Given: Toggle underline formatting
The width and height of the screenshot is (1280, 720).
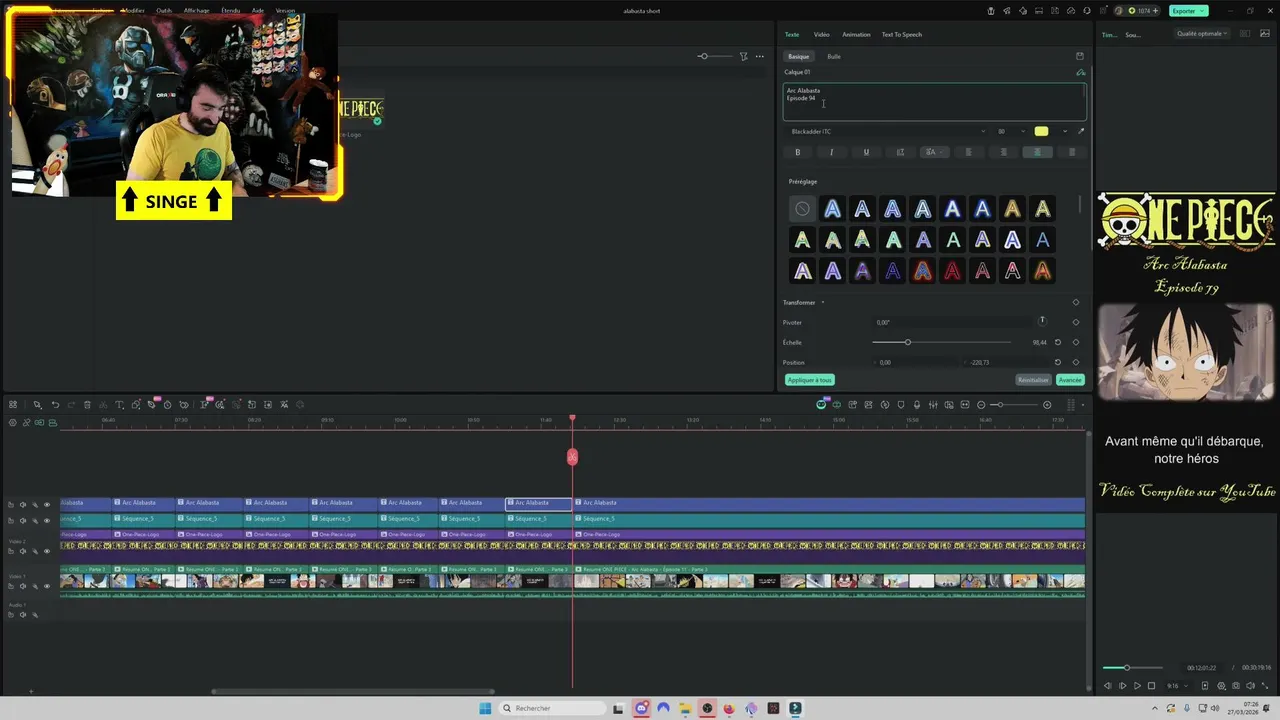Looking at the screenshot, I should [x=866, y=152].
